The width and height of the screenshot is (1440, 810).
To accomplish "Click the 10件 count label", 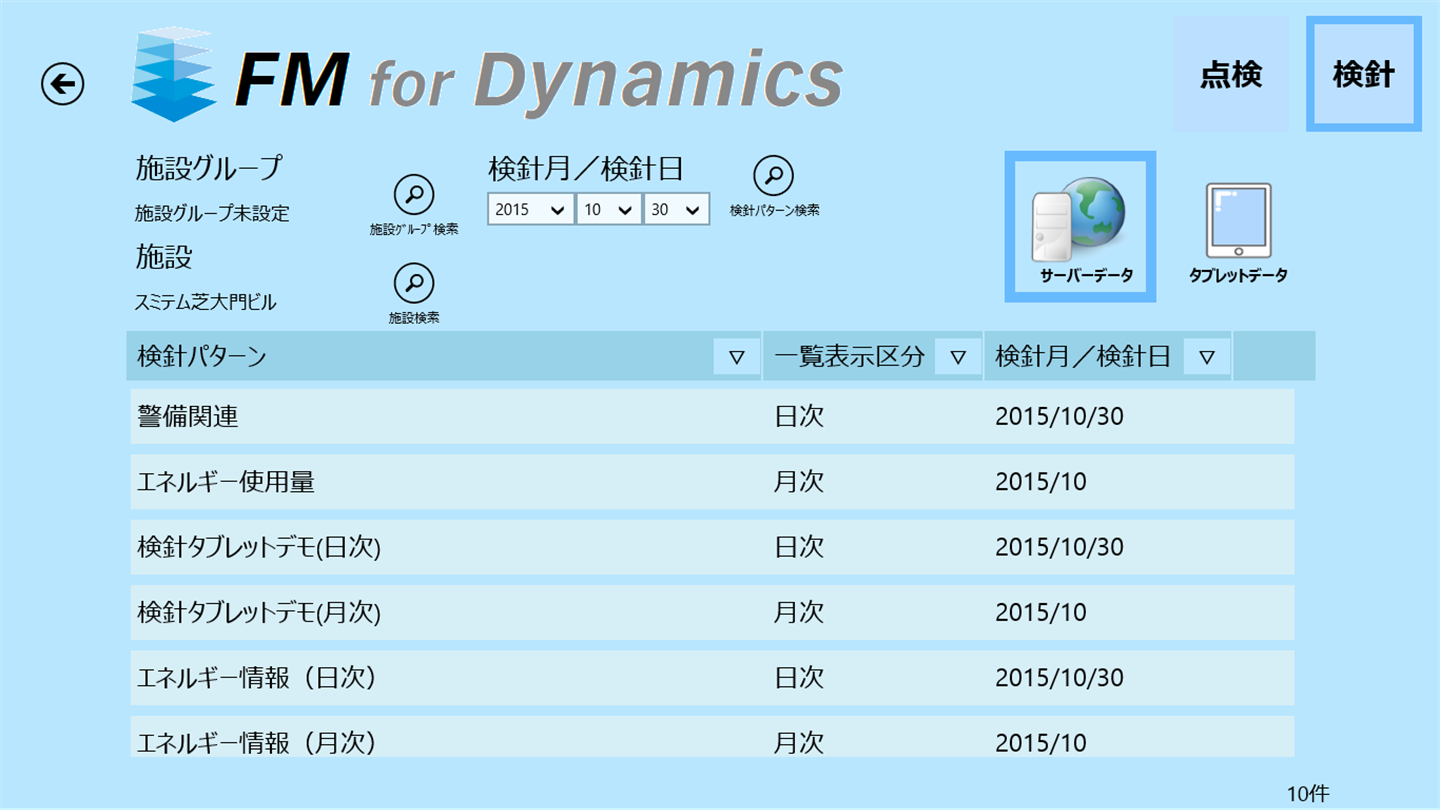I will 1308,793.
